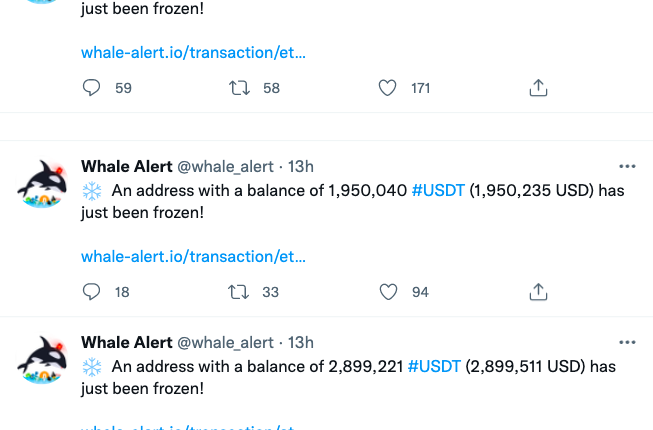Open 13h timestamp of 1,950,040 USDT tweet
This screenshot has width=653, height=430.
[301, 166]
